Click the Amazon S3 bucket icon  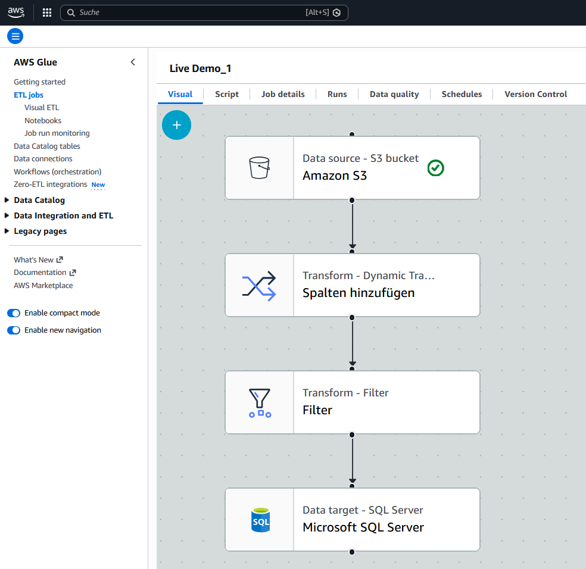click(x=259, y=167)
